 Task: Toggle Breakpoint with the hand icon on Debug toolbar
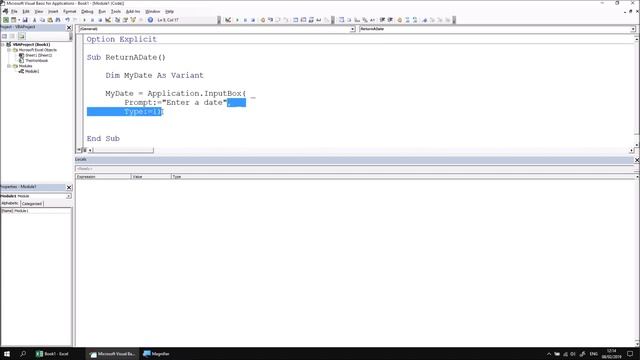pos(262,20)
